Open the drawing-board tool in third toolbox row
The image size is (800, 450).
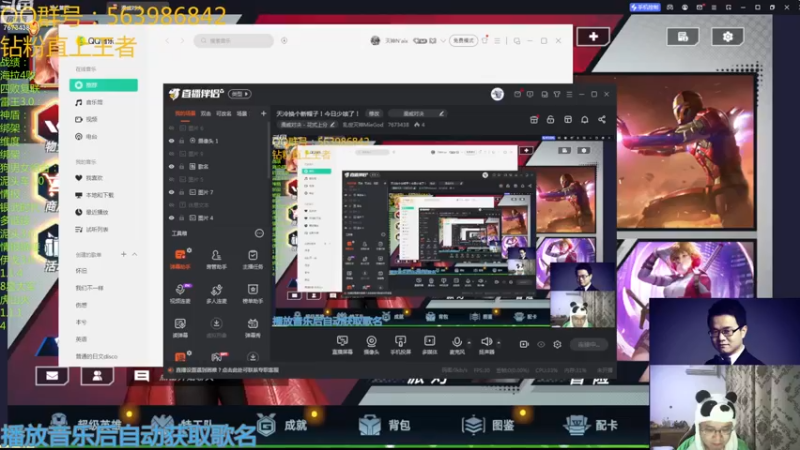click(180, 328)
